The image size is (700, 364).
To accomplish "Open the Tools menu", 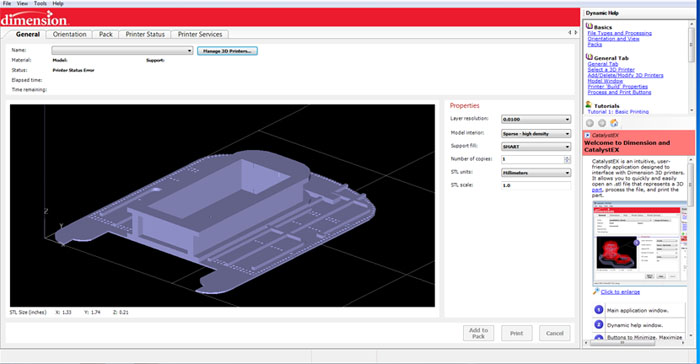I will (40, 3).
